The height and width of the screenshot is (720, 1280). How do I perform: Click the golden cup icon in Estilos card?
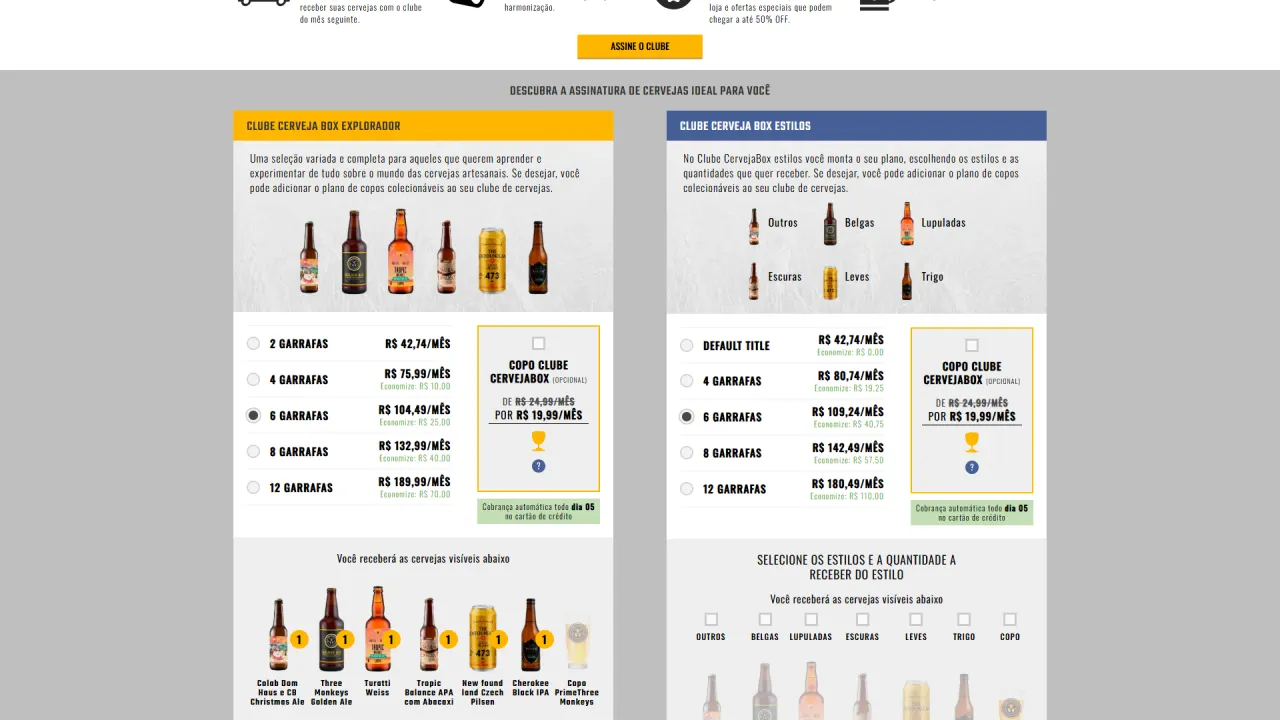(972, 442)
